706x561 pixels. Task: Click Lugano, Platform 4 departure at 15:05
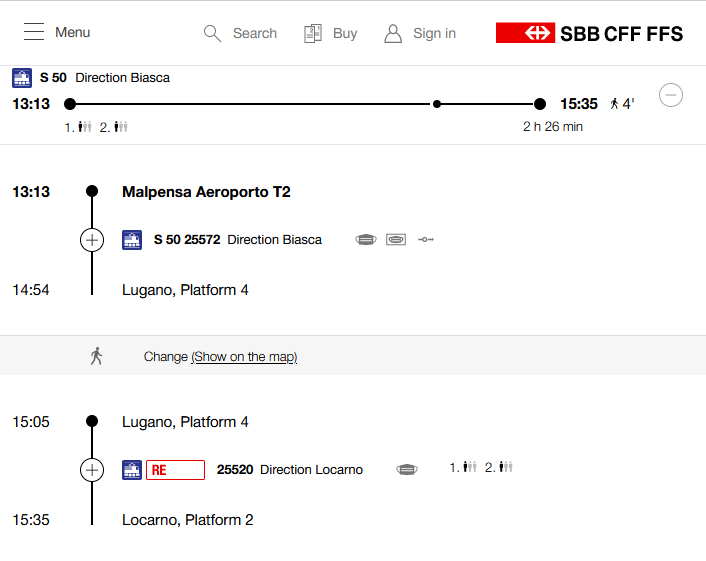(x=185, y=422)
